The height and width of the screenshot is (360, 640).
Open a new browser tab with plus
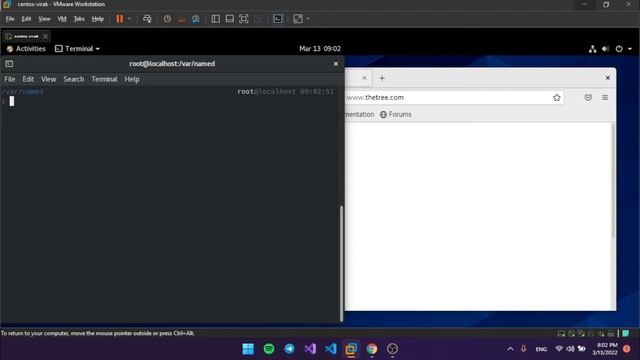tap(382, 78)
